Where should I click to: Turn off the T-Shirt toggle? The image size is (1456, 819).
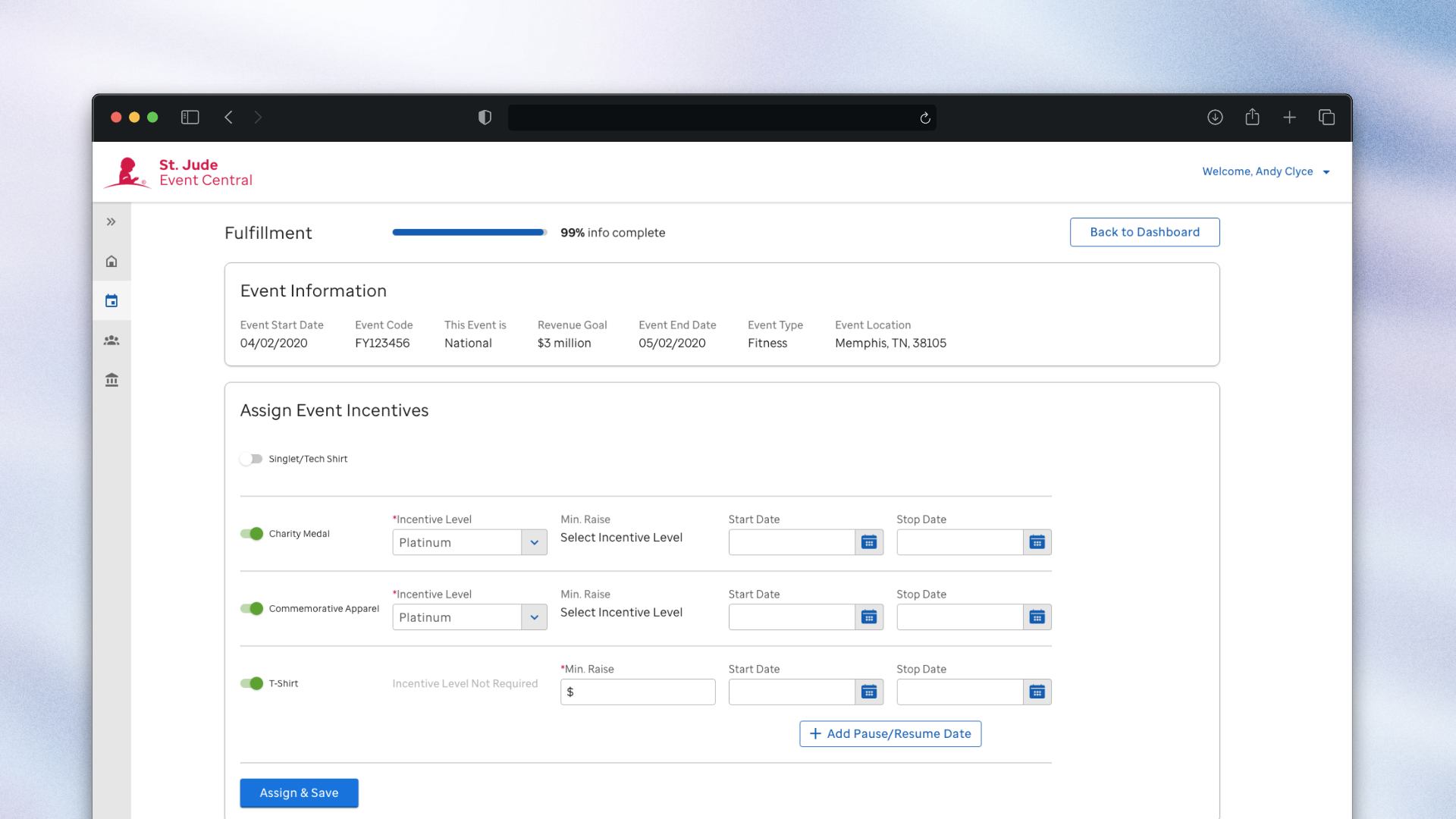[251, 683]
